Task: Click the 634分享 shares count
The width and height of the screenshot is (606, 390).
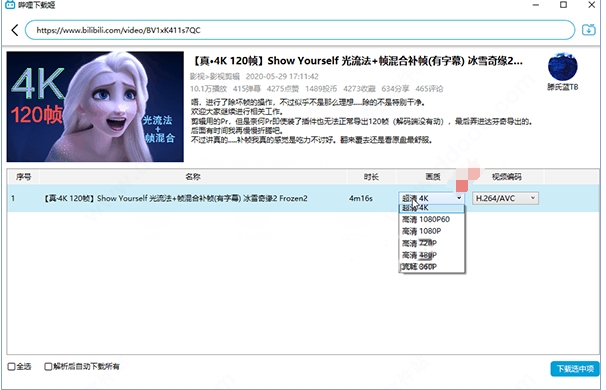Action: click(395, 89)
